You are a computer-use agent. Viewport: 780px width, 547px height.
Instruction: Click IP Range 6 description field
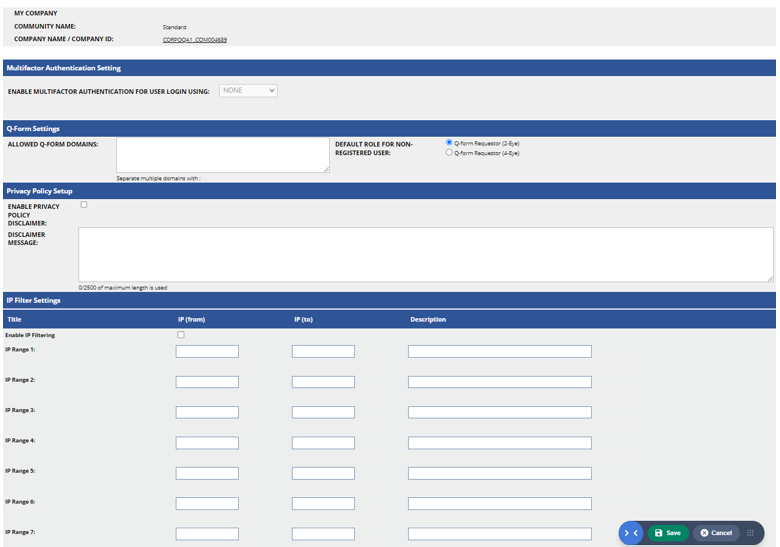[x=500, y=504]
